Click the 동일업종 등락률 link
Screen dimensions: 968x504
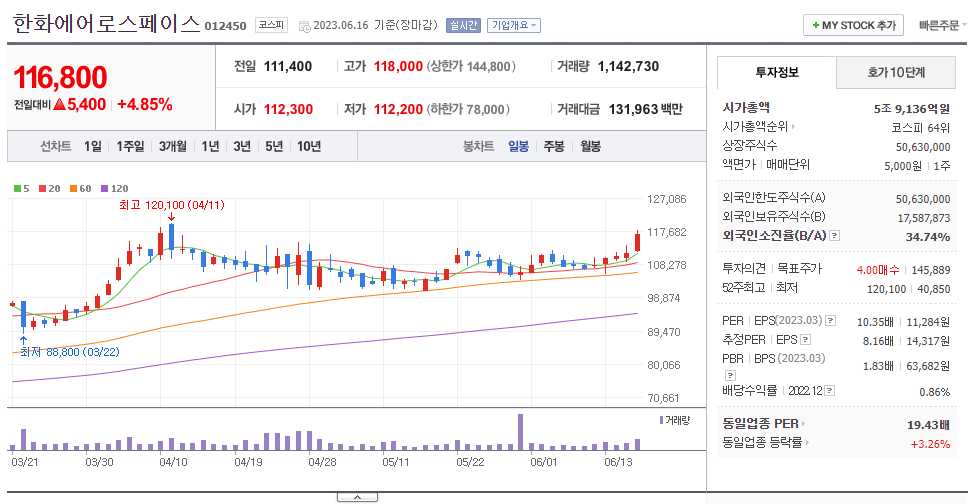pos(762,442)
